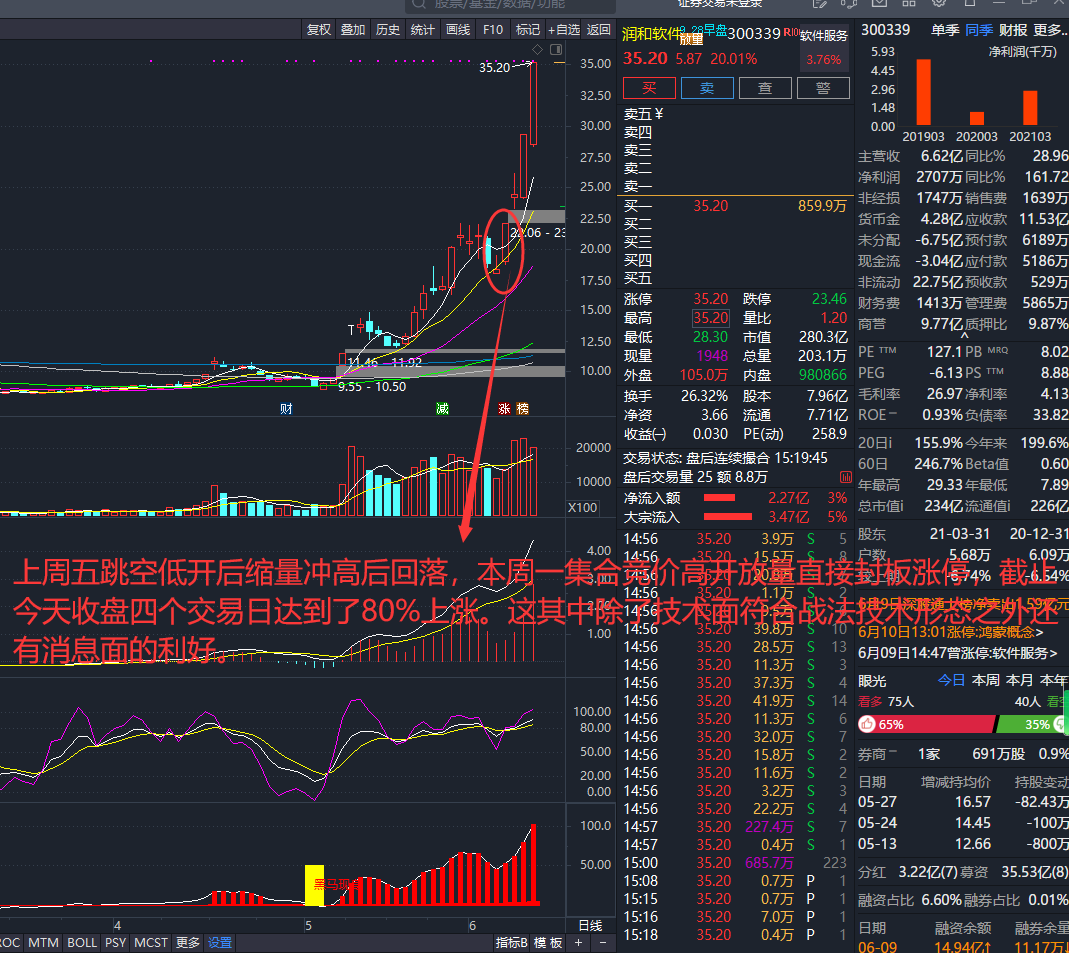Open the 鸿蒙概念 limit-up news link
Screen dimensions: 1069x953
(x=950, y=633)
